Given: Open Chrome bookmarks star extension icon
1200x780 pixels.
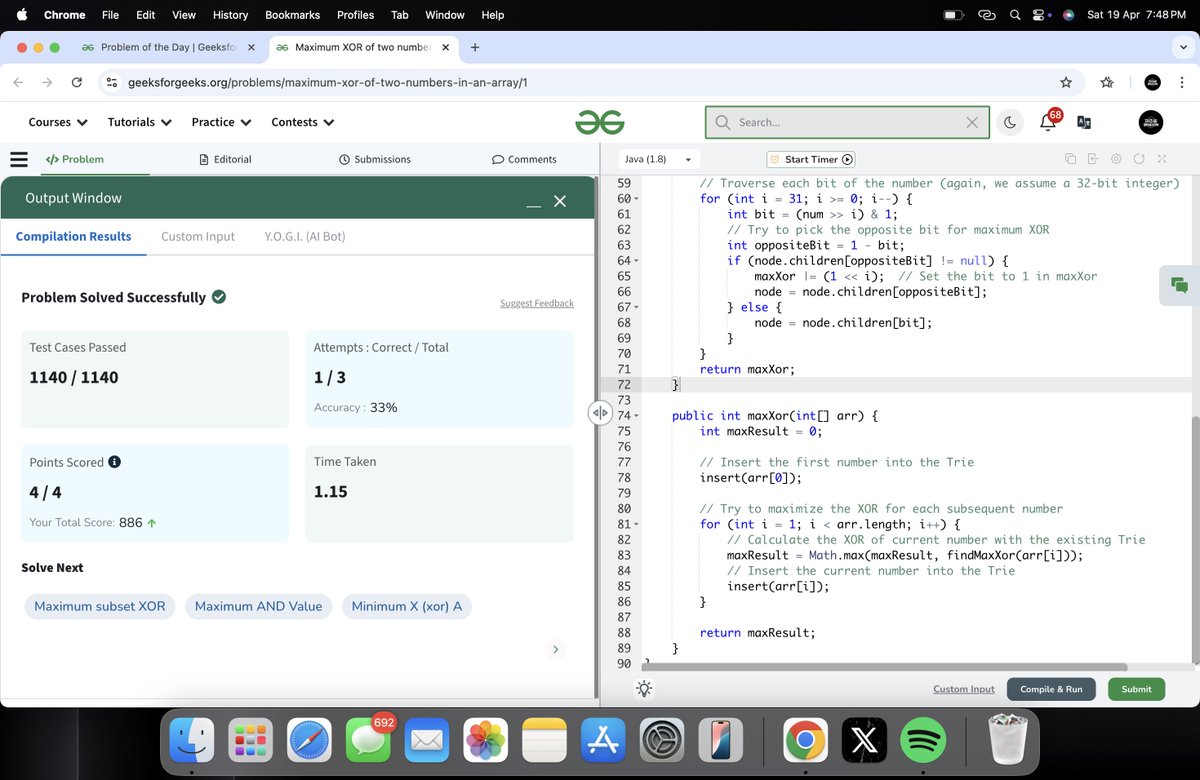Looking at the screenshot, I should coord(1107,82).
